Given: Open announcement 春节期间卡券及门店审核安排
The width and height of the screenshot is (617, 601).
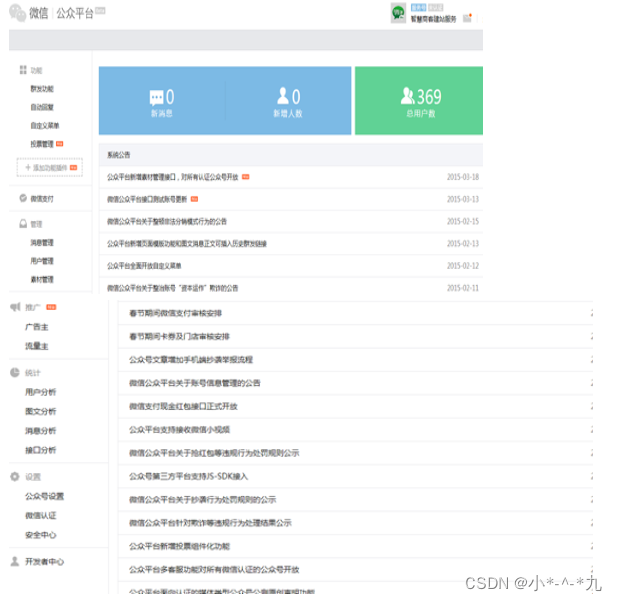Looking at the screenshot, I should click(x=179, y=337).
